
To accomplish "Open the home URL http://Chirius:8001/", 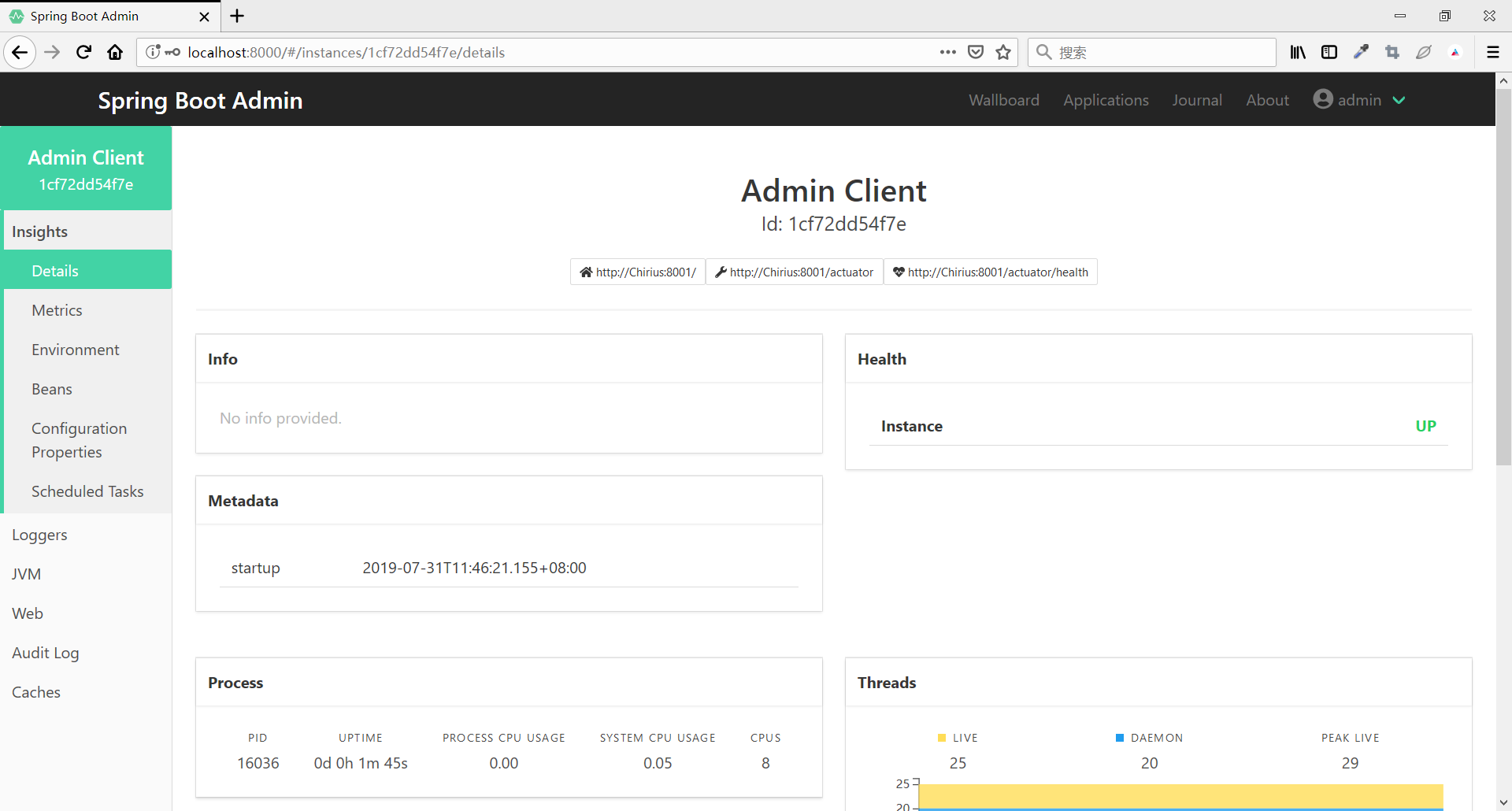I will (638, 272).
